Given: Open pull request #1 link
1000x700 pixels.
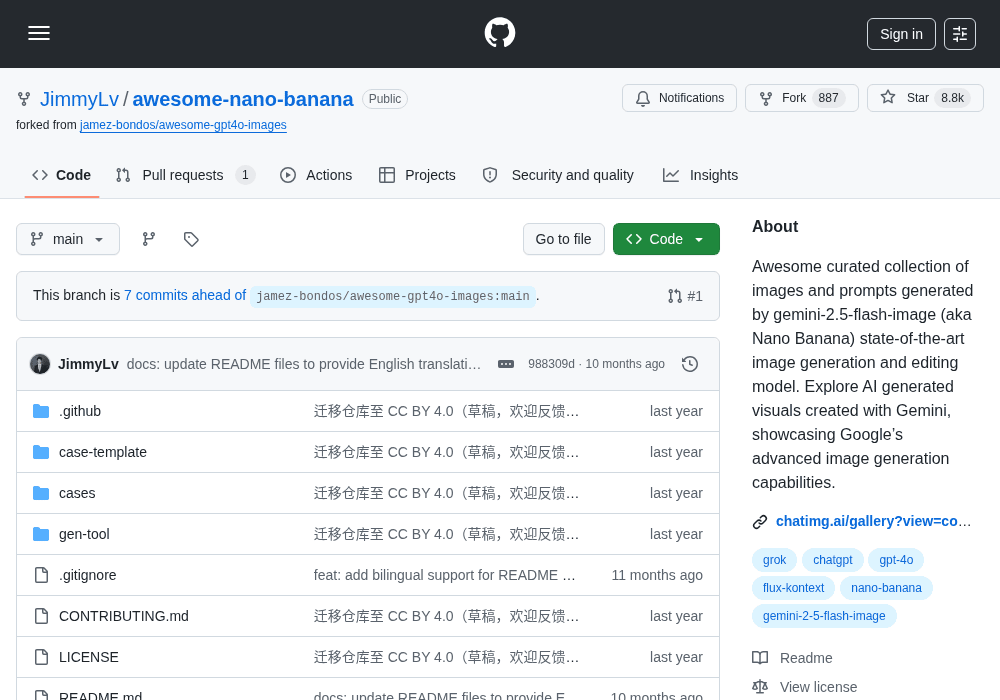Looking at the screenshot, I should click(x=685, y=296).
